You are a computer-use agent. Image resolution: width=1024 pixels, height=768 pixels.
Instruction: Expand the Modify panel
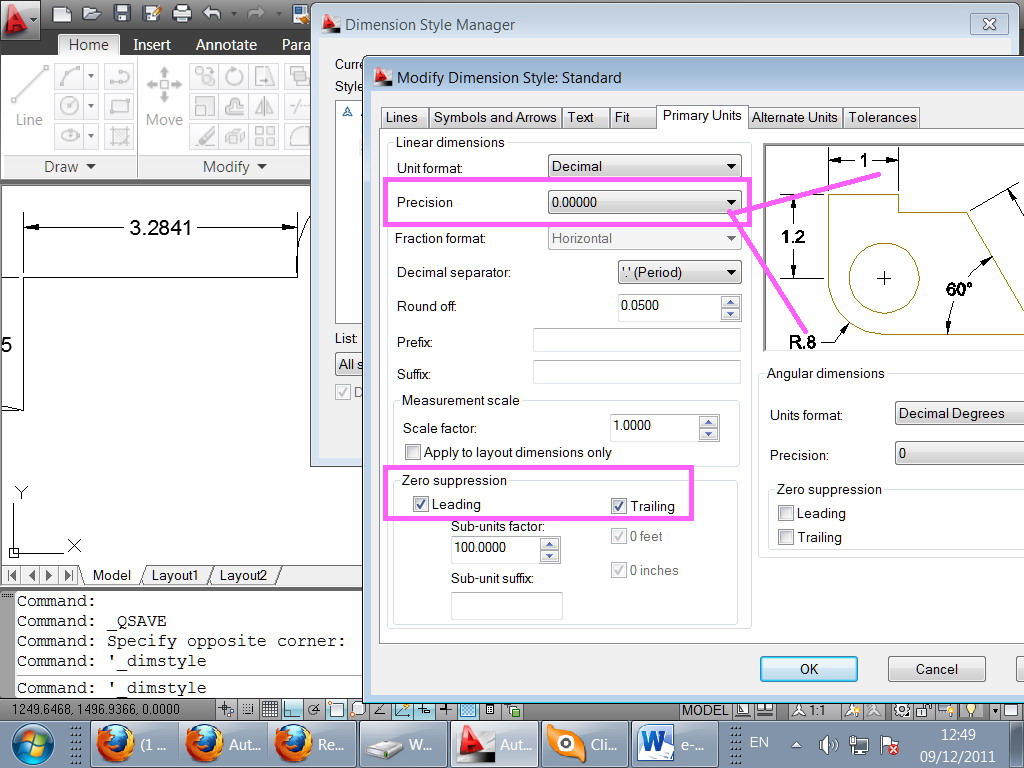click(234, 167)
